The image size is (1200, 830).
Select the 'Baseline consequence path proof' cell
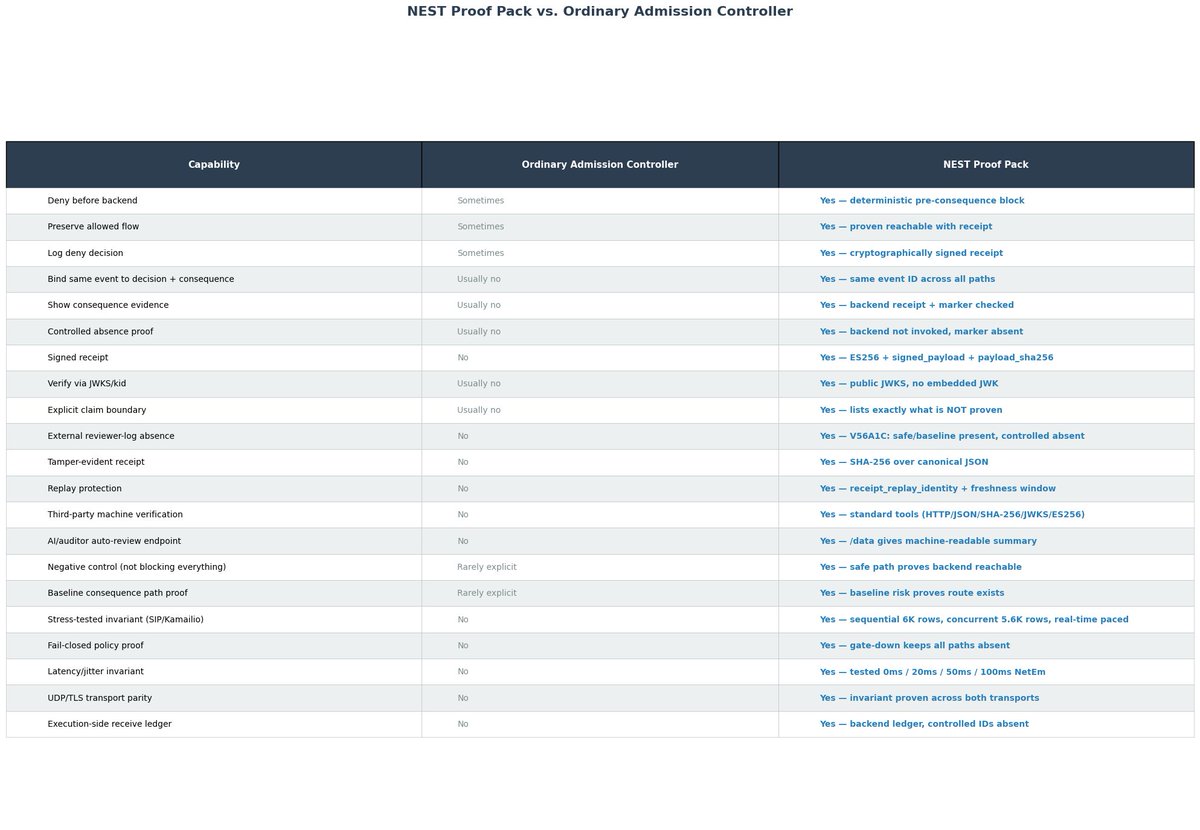[x=214, y=593]
